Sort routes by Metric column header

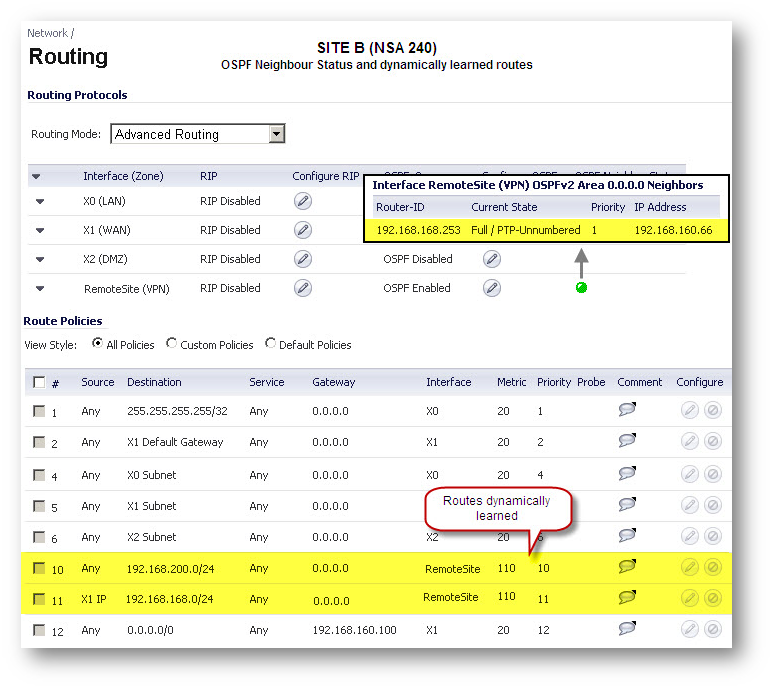click(x=511, y=382)
